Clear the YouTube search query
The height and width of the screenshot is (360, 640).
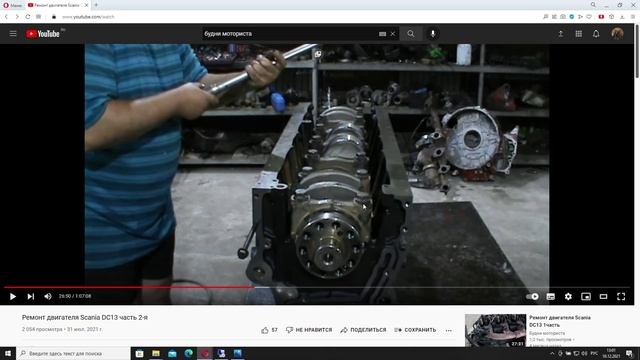pos(393,34)
